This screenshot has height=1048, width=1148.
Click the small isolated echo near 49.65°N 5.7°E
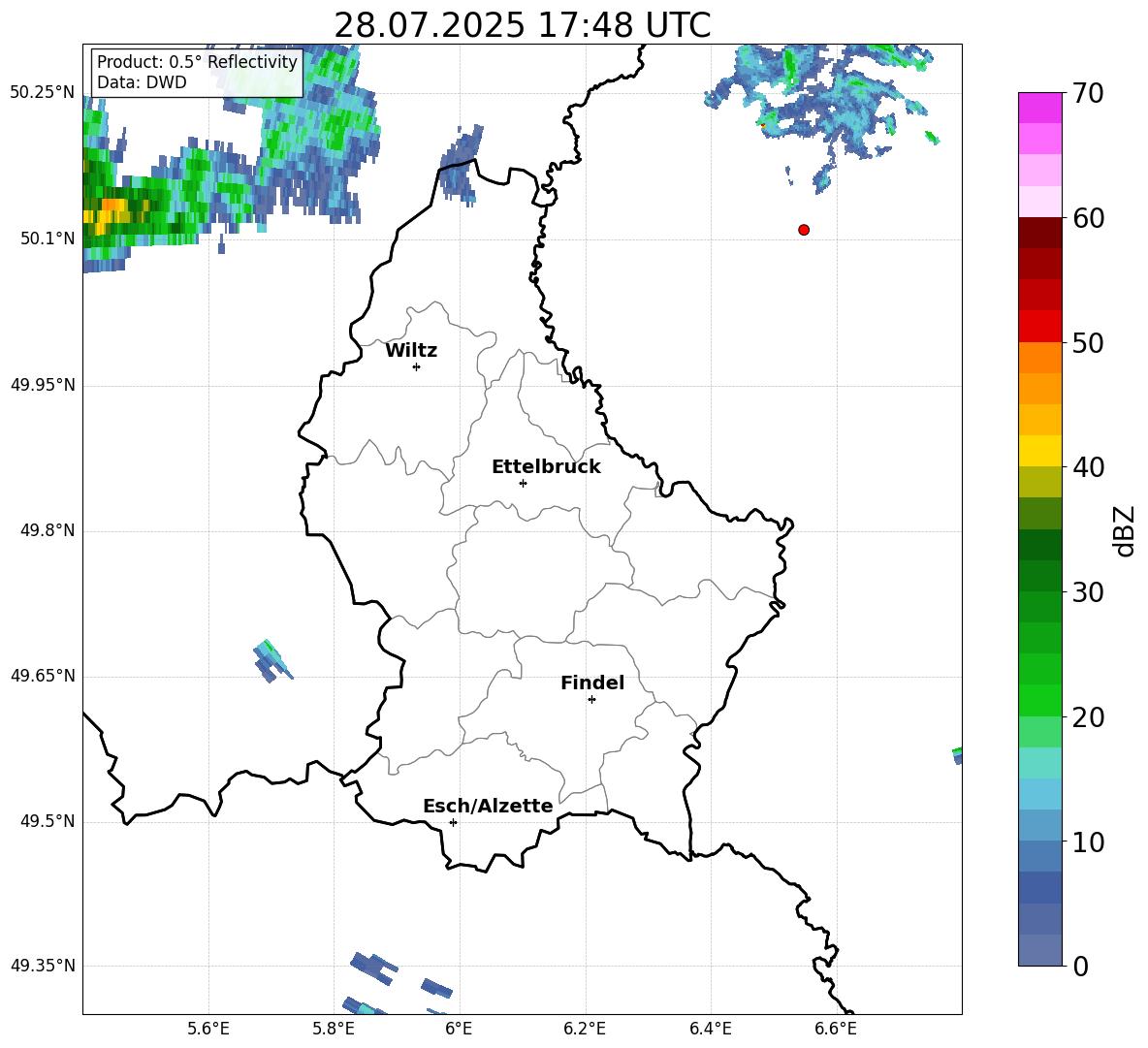click(272, 661)
